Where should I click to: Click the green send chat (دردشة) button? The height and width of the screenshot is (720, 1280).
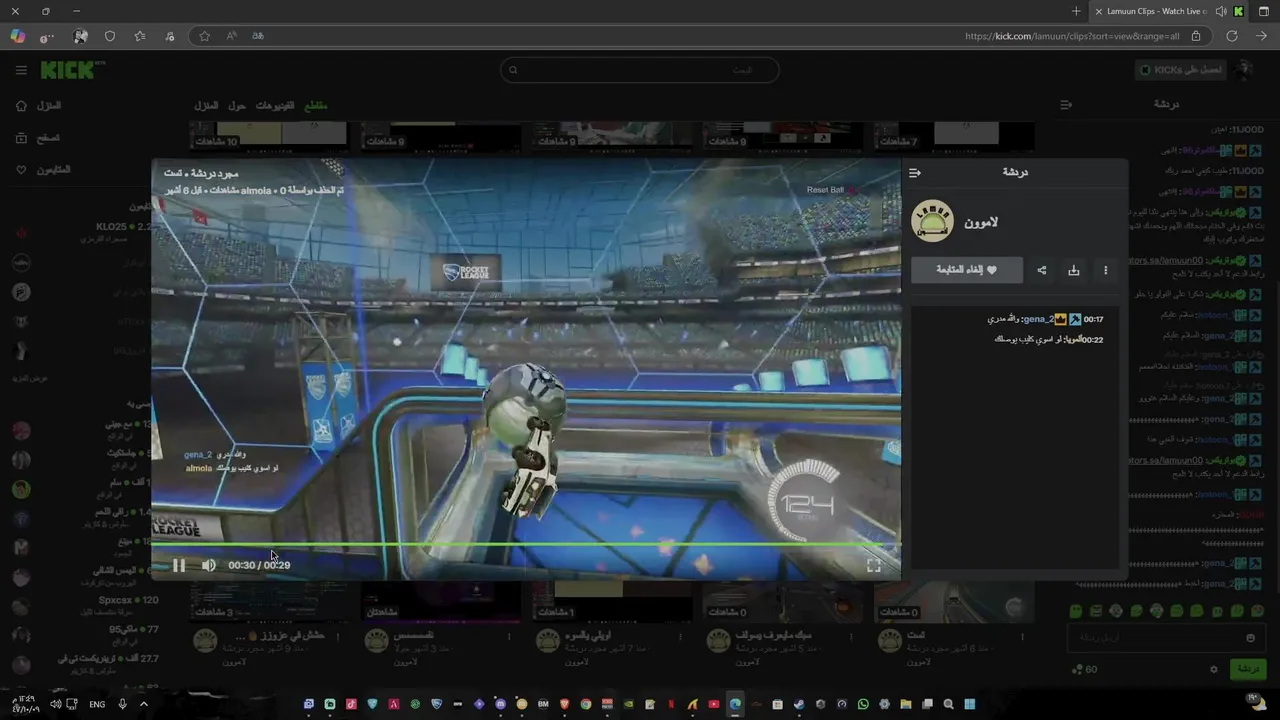click(1247, 669)
